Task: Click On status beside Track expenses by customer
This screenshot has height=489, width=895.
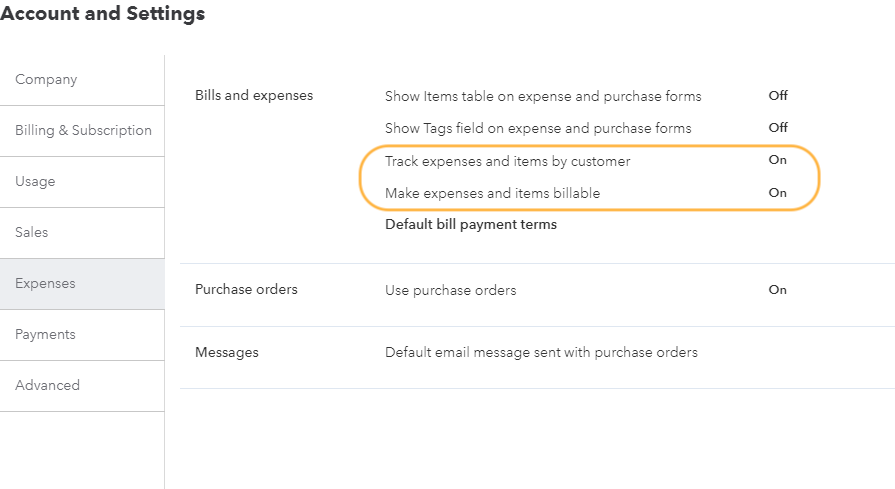Action: pyautogui.click(x=777, y=160)
